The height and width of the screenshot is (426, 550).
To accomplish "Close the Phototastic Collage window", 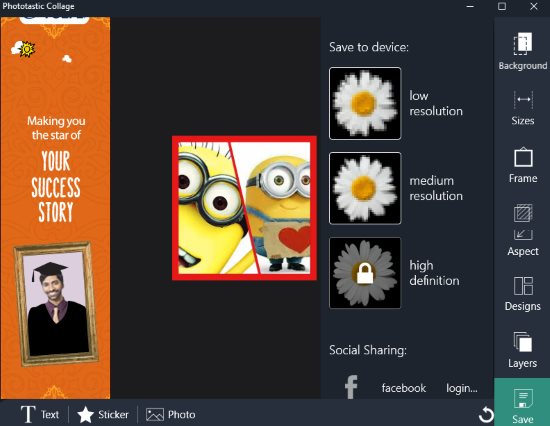I will click(x=534, y=6).
